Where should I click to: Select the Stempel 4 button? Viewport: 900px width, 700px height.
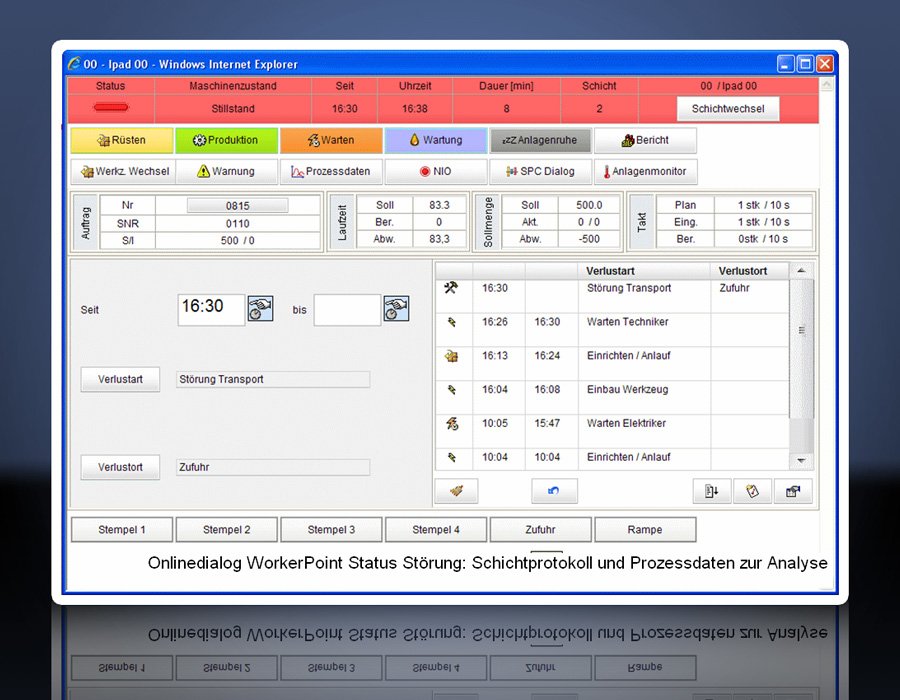[x=436, y=530]
